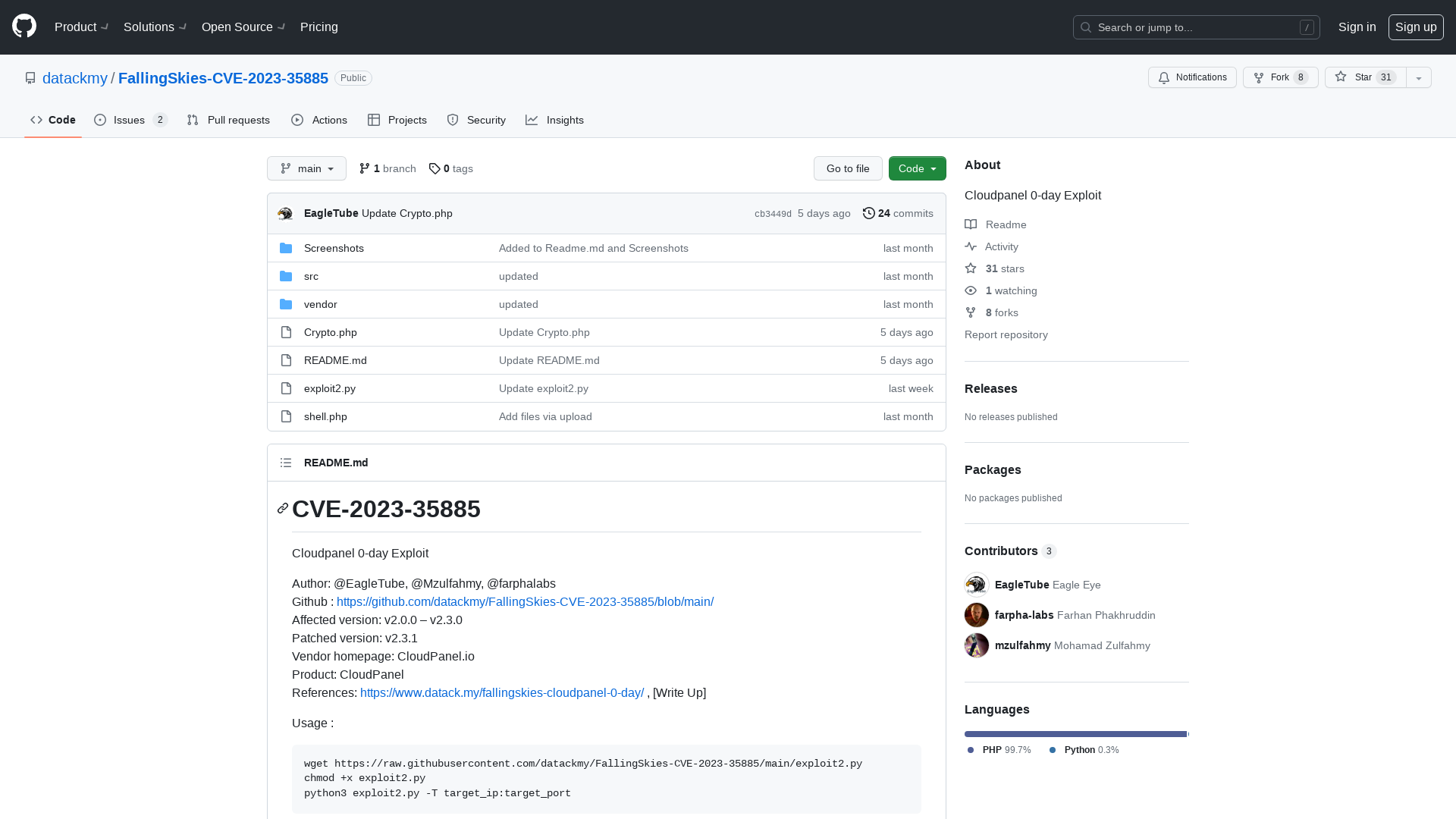Click the exploit2.py file icon

[286, 388]
